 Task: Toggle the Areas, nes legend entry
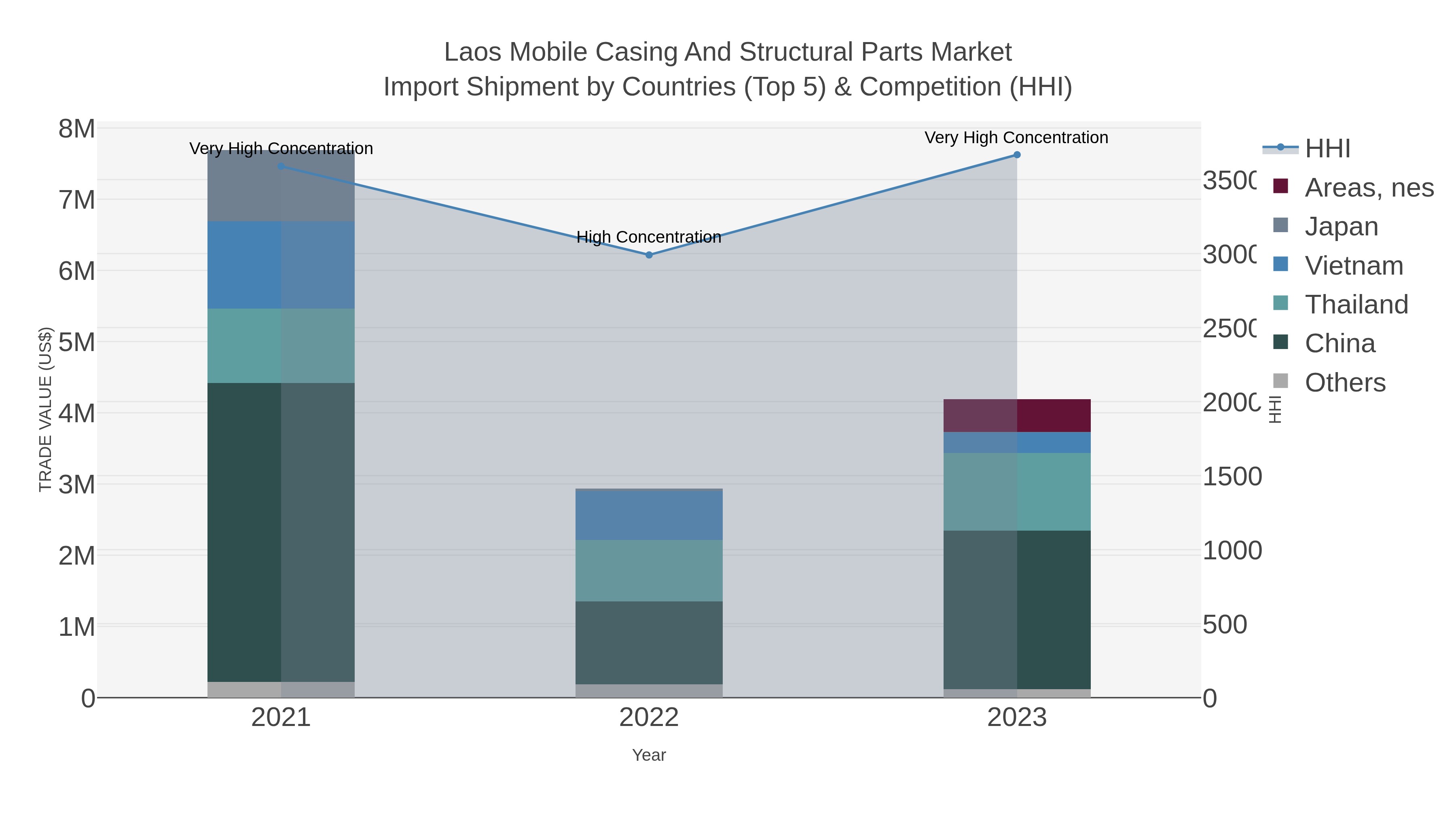[x=1353, y=187]
